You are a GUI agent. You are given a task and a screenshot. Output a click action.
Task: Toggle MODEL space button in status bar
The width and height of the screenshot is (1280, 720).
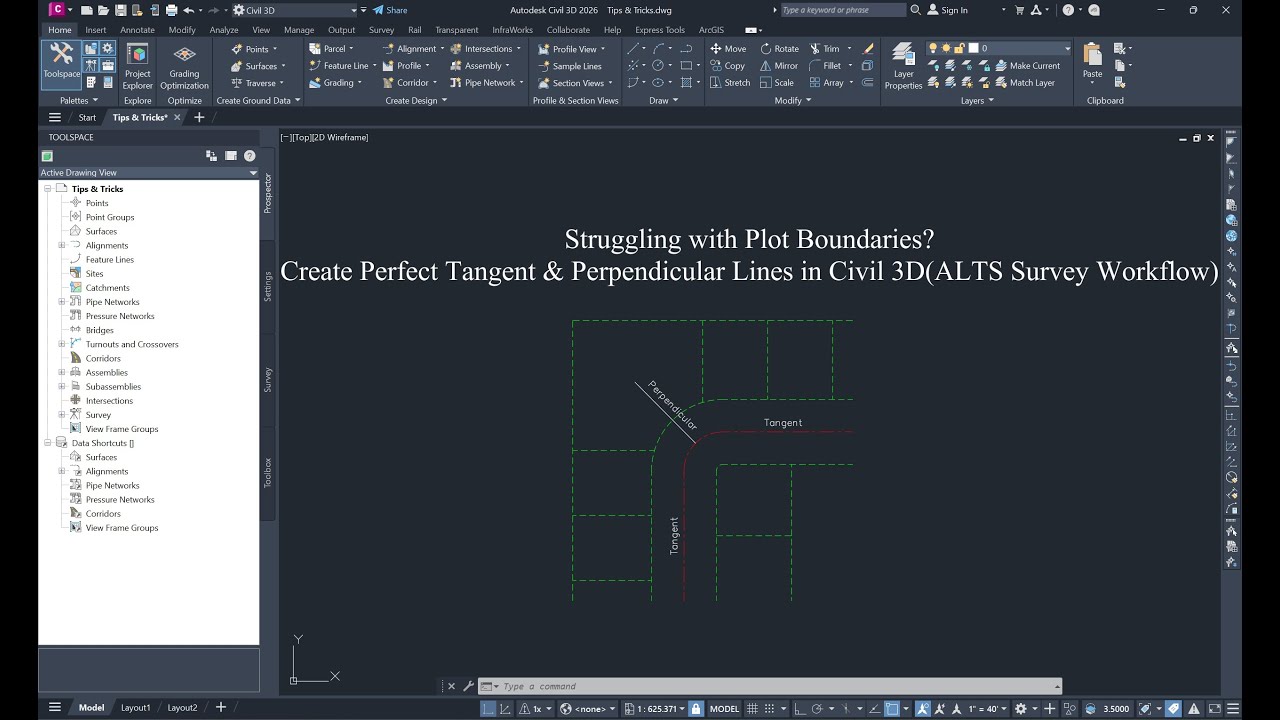coord(724,708)
